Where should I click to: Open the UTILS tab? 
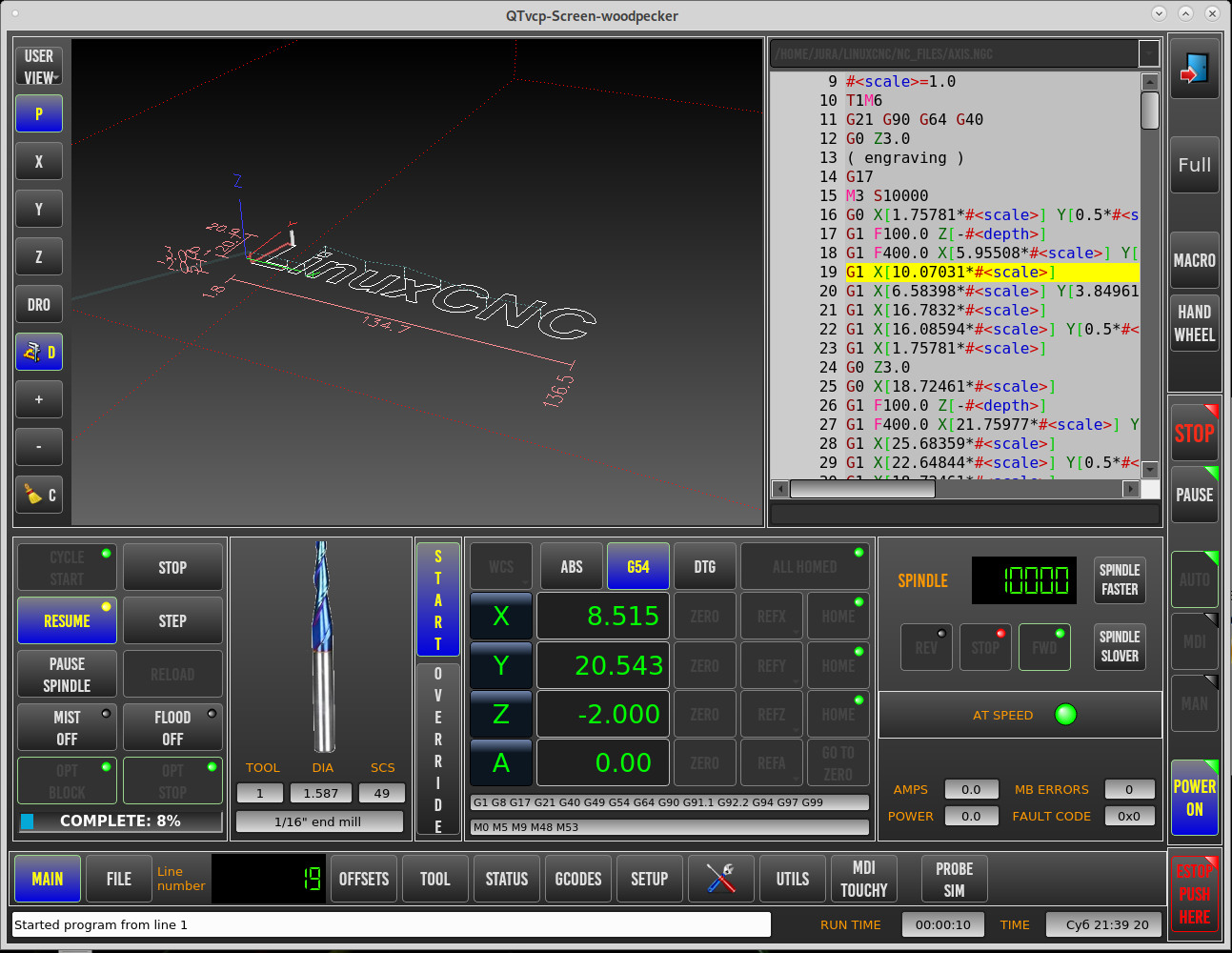[x=793, y=879]
